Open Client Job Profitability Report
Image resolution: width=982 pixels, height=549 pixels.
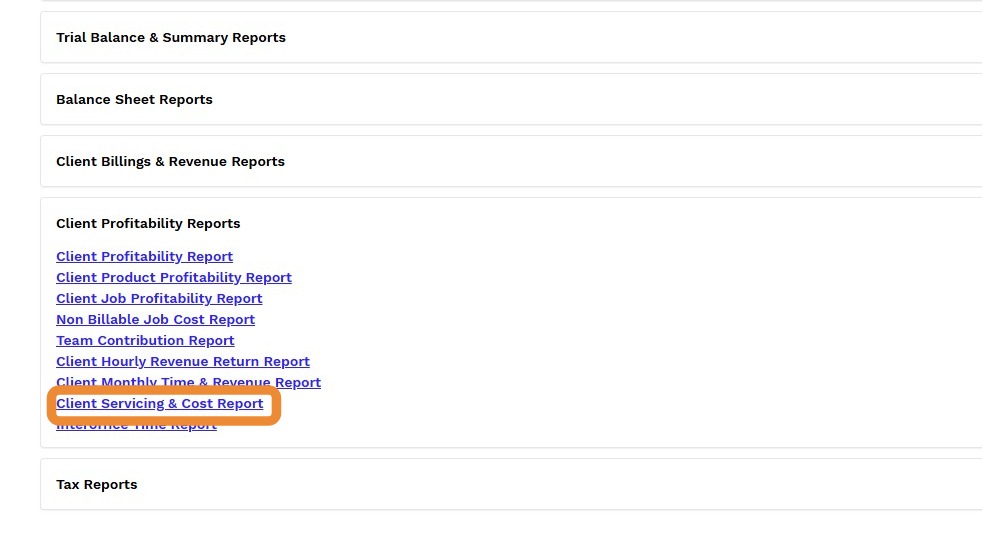point(159,299)
